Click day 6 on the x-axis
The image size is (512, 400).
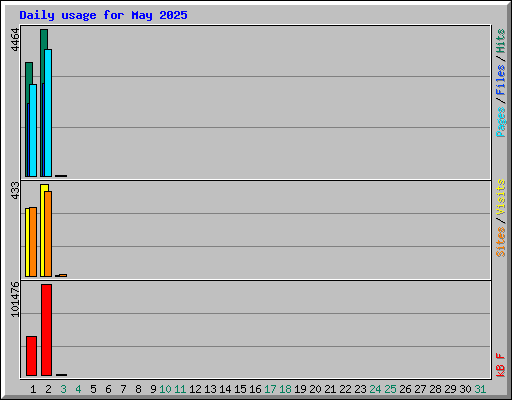[x=108, y=389]
